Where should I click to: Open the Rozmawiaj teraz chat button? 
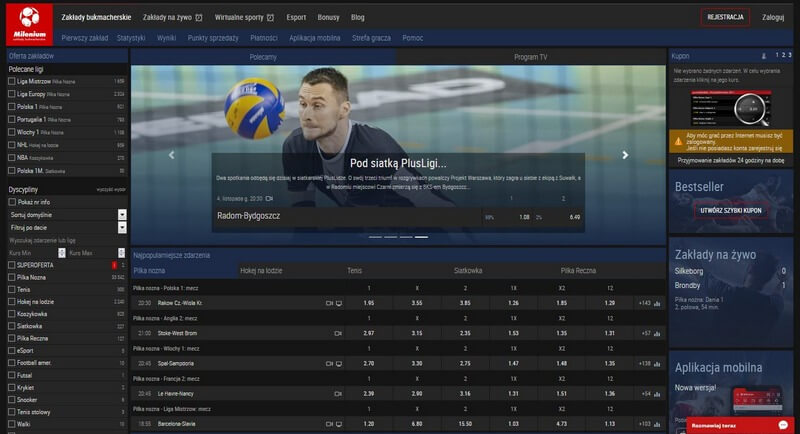click(740, 425)
